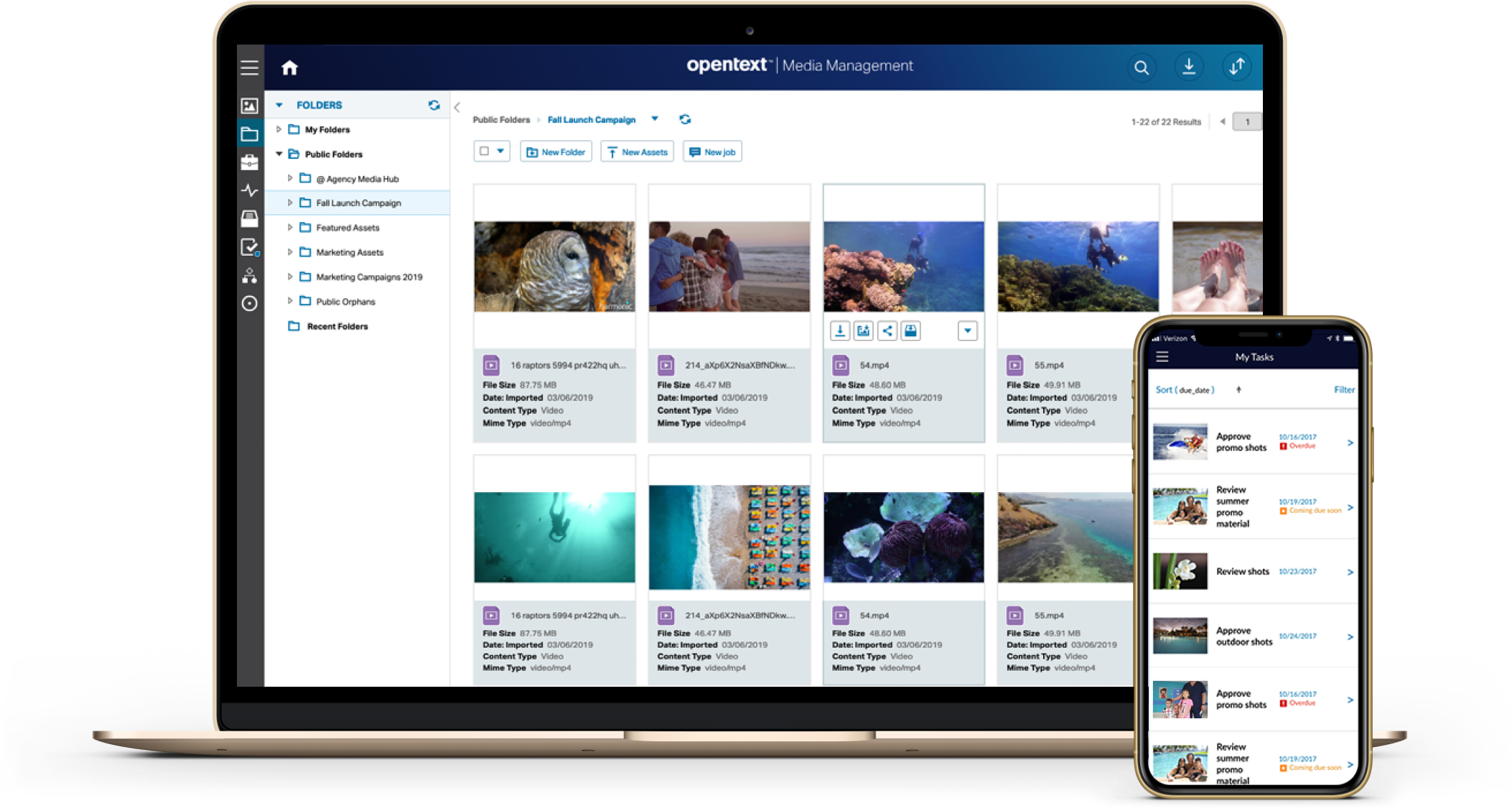1512x811 pixels.
Task: Click download icon under 54.mp4 thumbnail
Action: [839, 330]
